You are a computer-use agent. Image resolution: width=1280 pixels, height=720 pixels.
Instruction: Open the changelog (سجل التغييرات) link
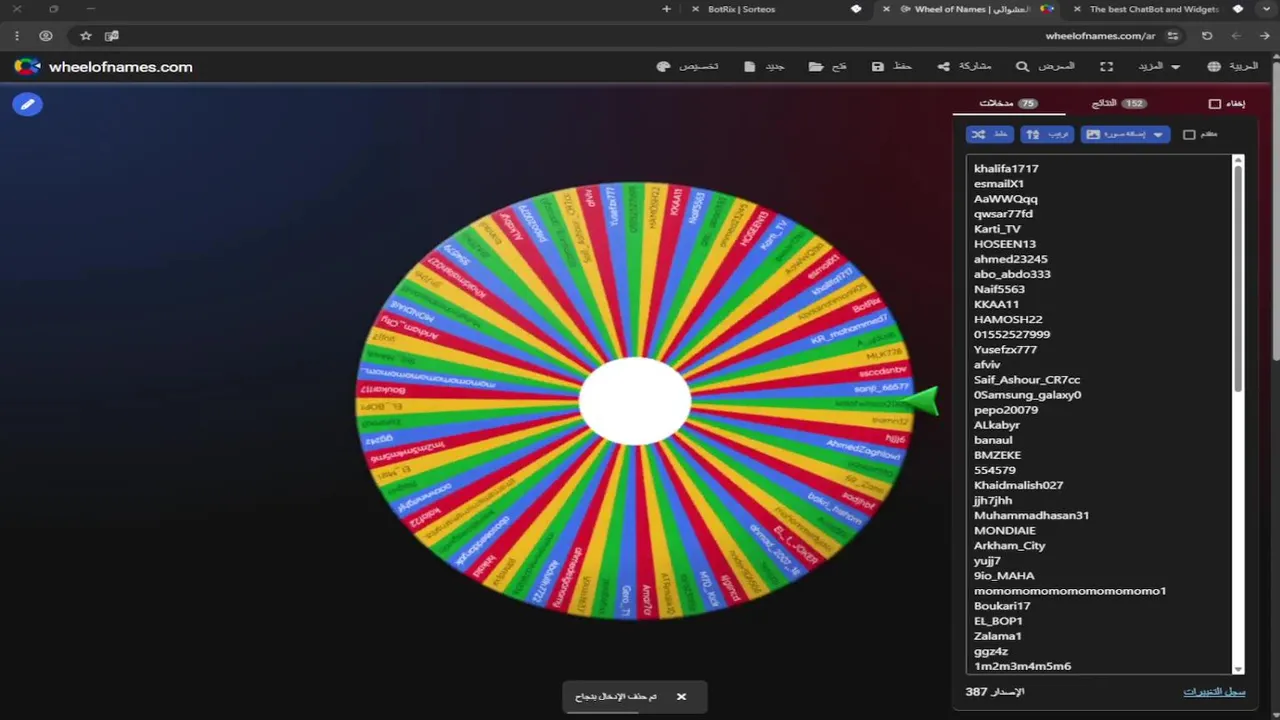pos(1214,692)
